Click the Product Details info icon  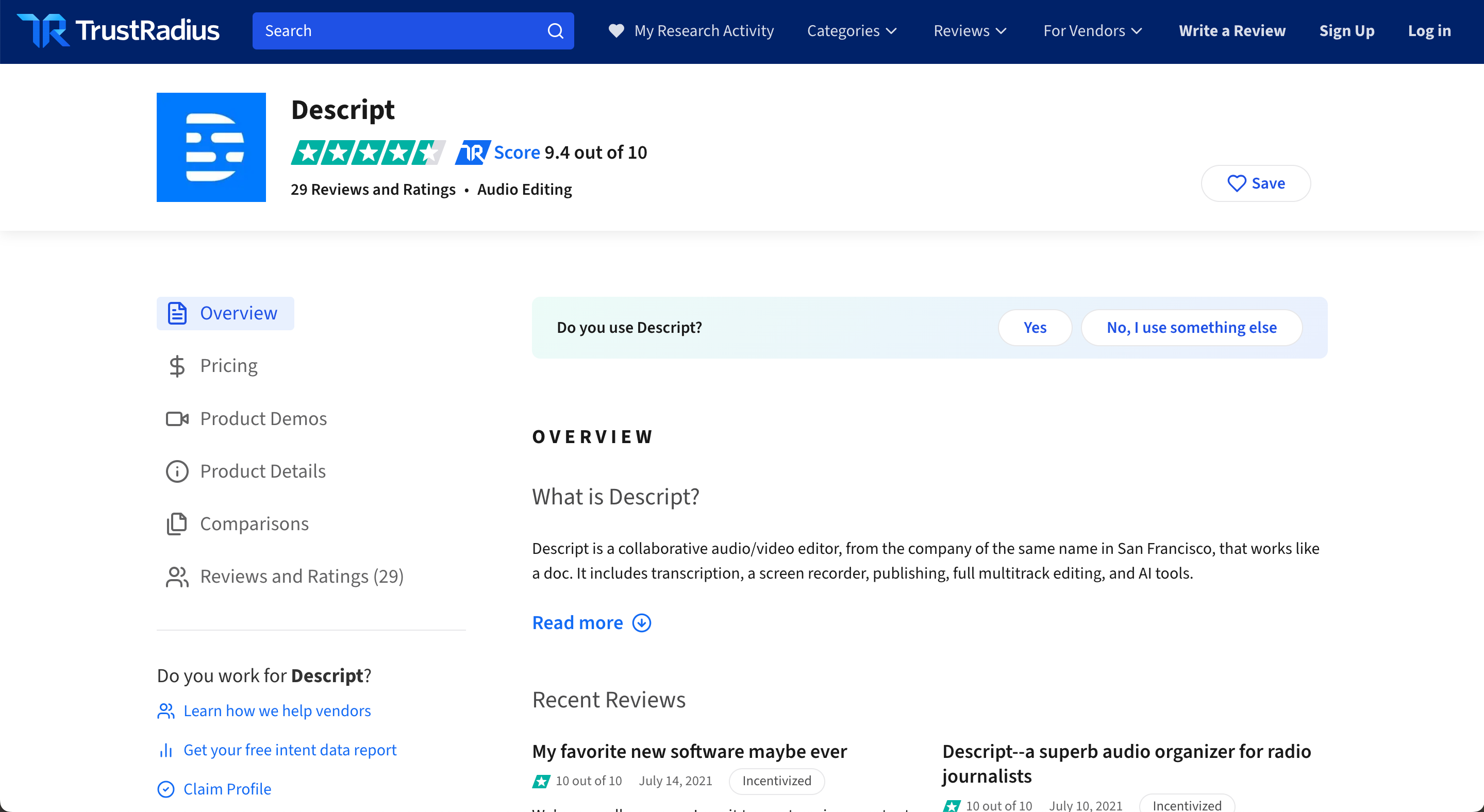pos(177,471)
